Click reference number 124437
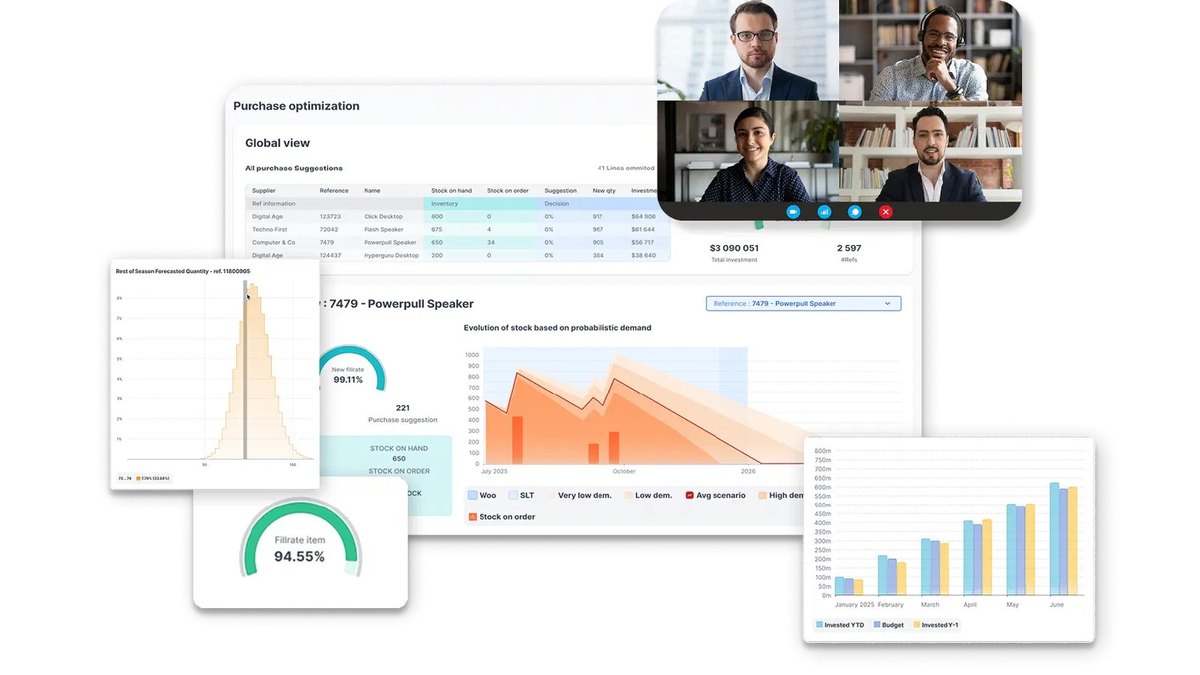1200x675 pixels. point(330,255)
